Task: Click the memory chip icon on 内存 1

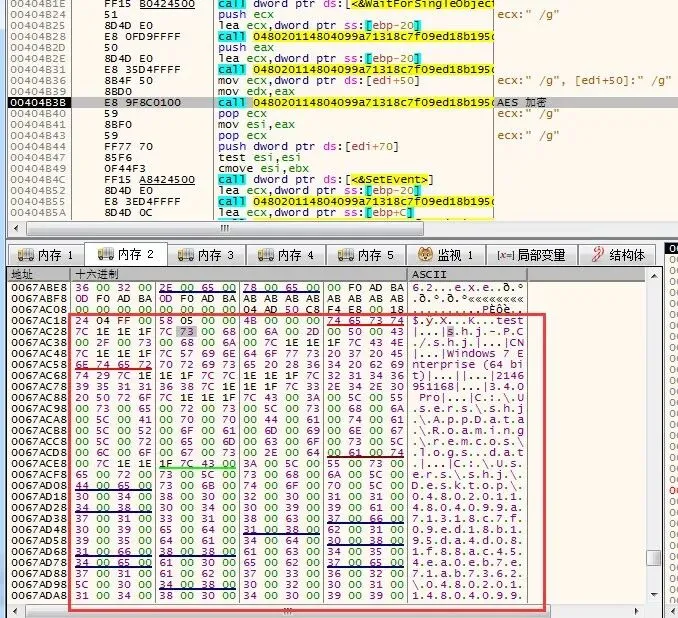Action: 26,255
